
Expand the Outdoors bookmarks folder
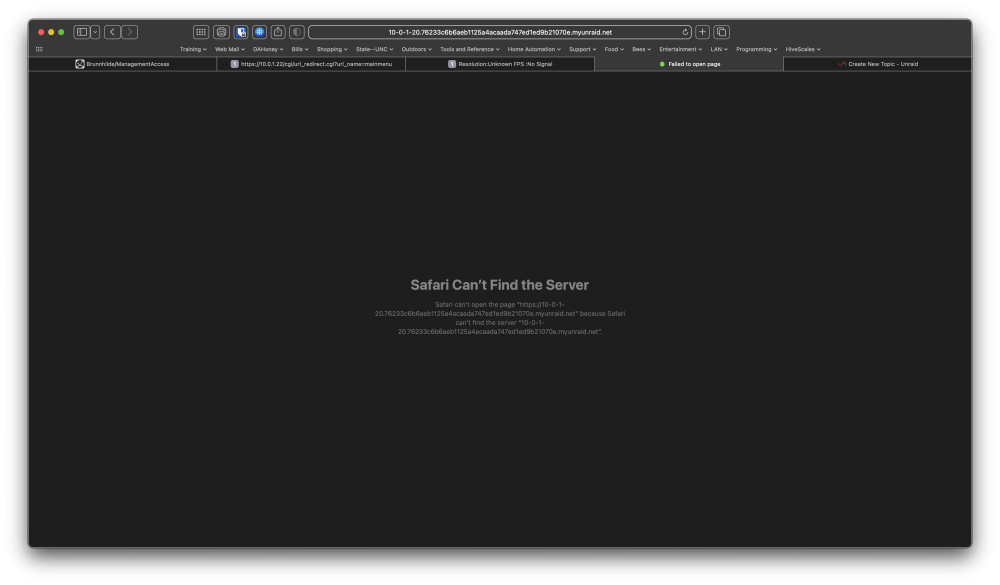416,49
